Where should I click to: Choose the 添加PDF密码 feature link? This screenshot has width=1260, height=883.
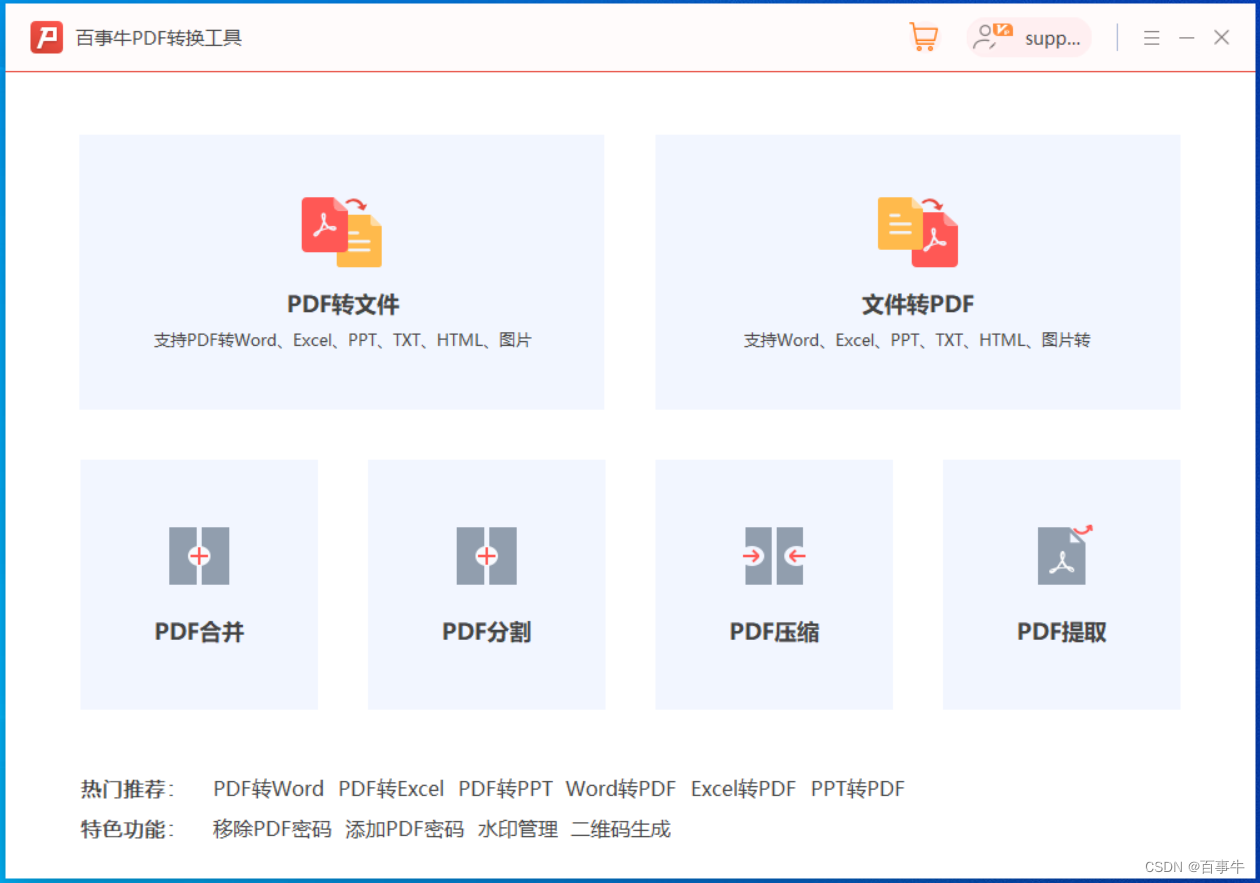click(405, 829)
